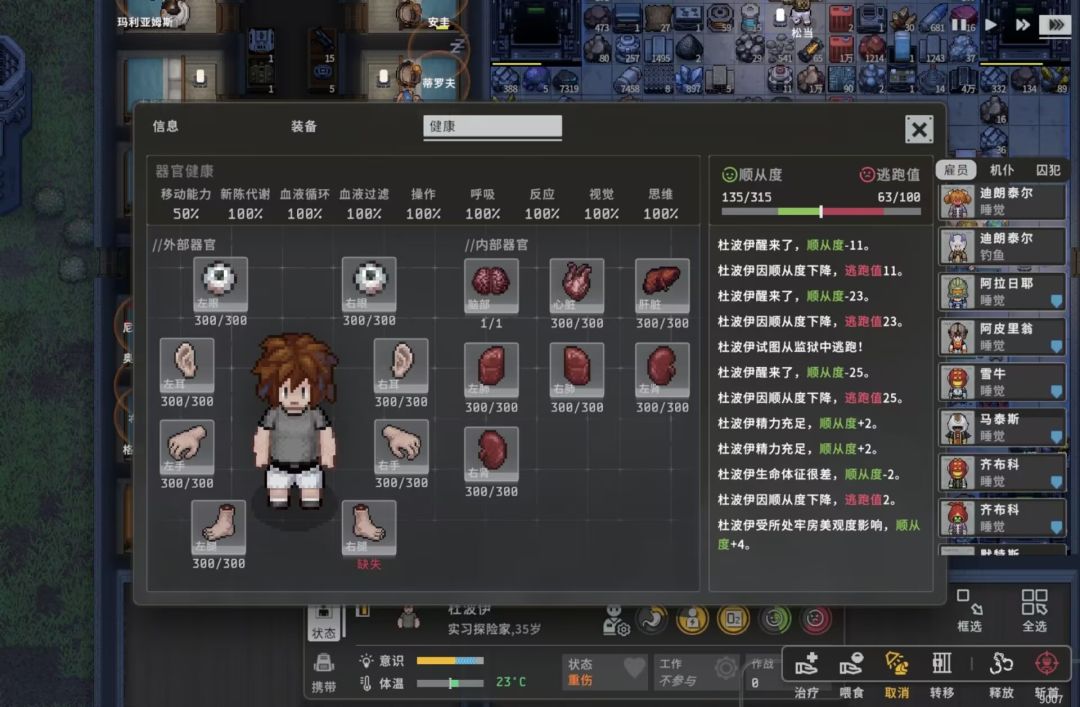The width and height of the screenshot is (1080, 707).
Task: Select the 左眼 left eye organ icon
Action: click(220, 285)
